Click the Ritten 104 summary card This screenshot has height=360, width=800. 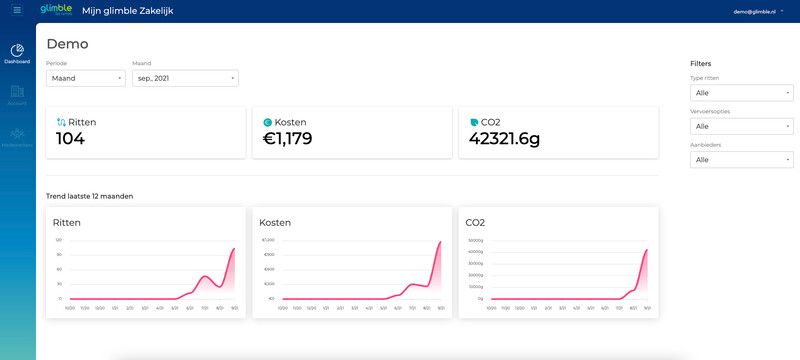tap(145, 133)
